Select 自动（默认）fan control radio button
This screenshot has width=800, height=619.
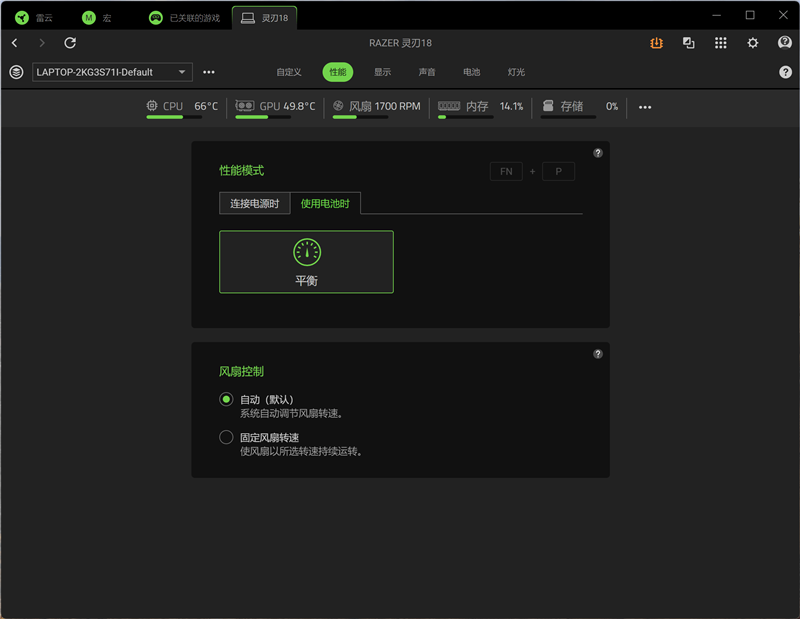(226, 399)
